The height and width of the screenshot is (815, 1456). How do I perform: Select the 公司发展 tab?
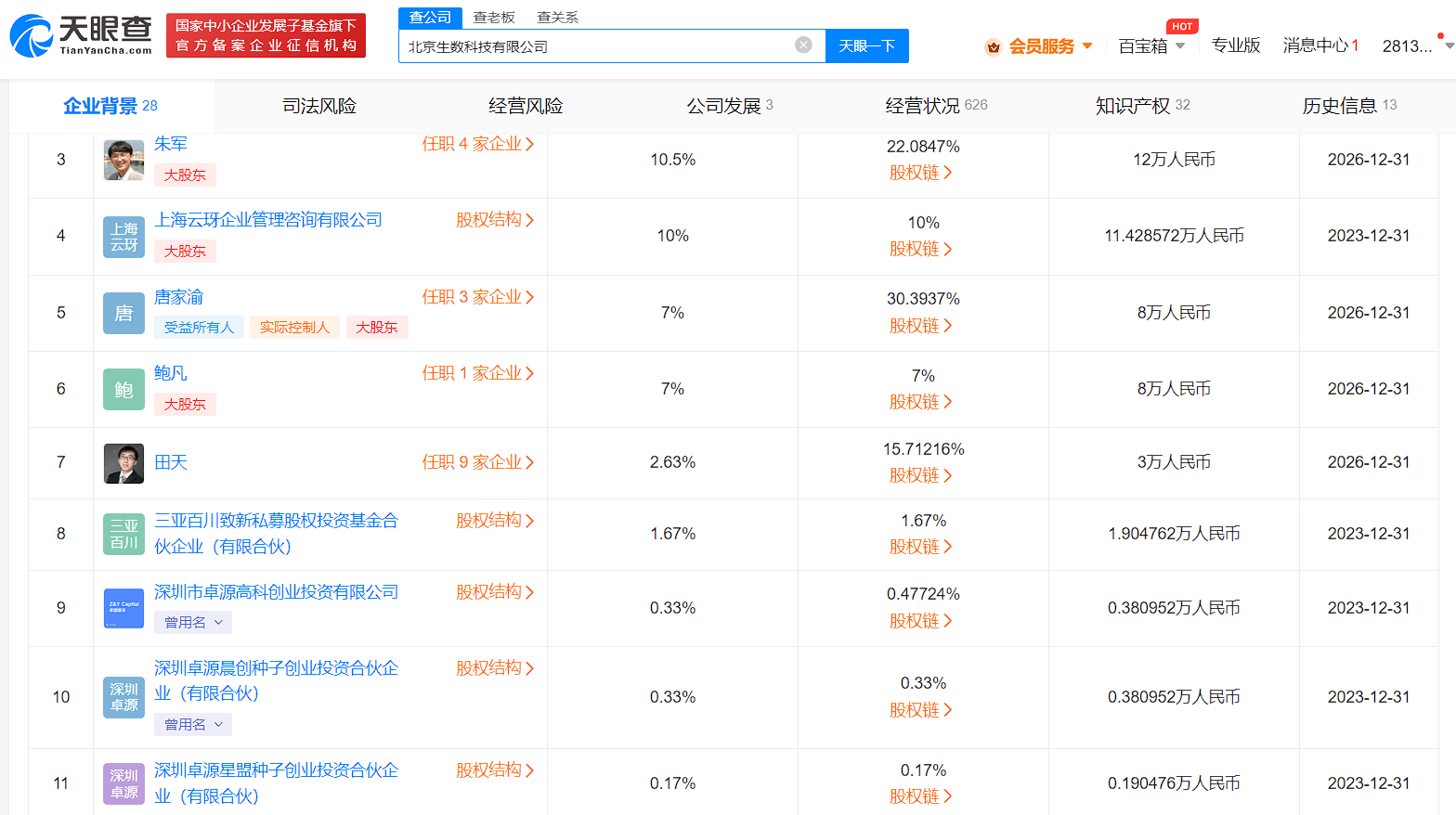tap(730, 106)
